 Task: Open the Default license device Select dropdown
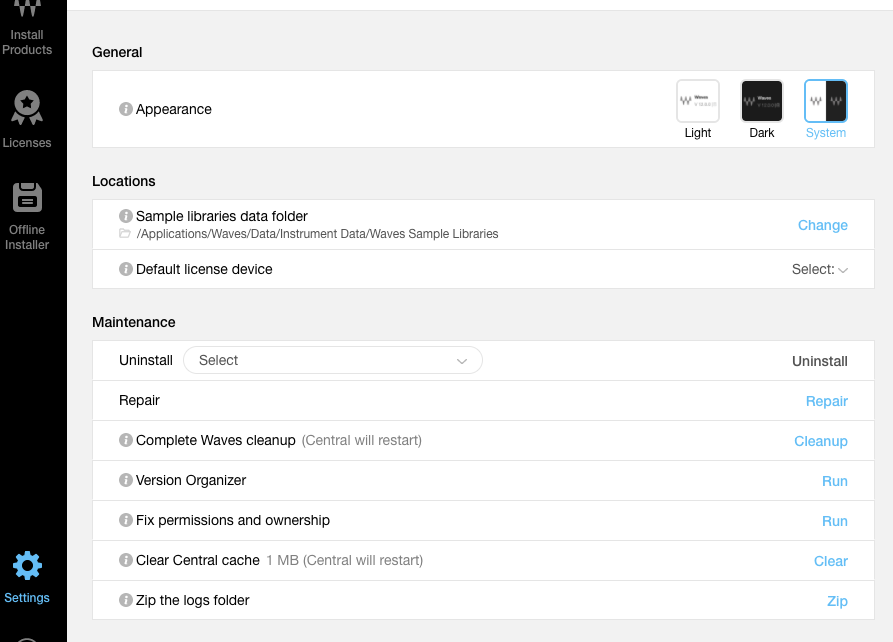tap(820, 269)
